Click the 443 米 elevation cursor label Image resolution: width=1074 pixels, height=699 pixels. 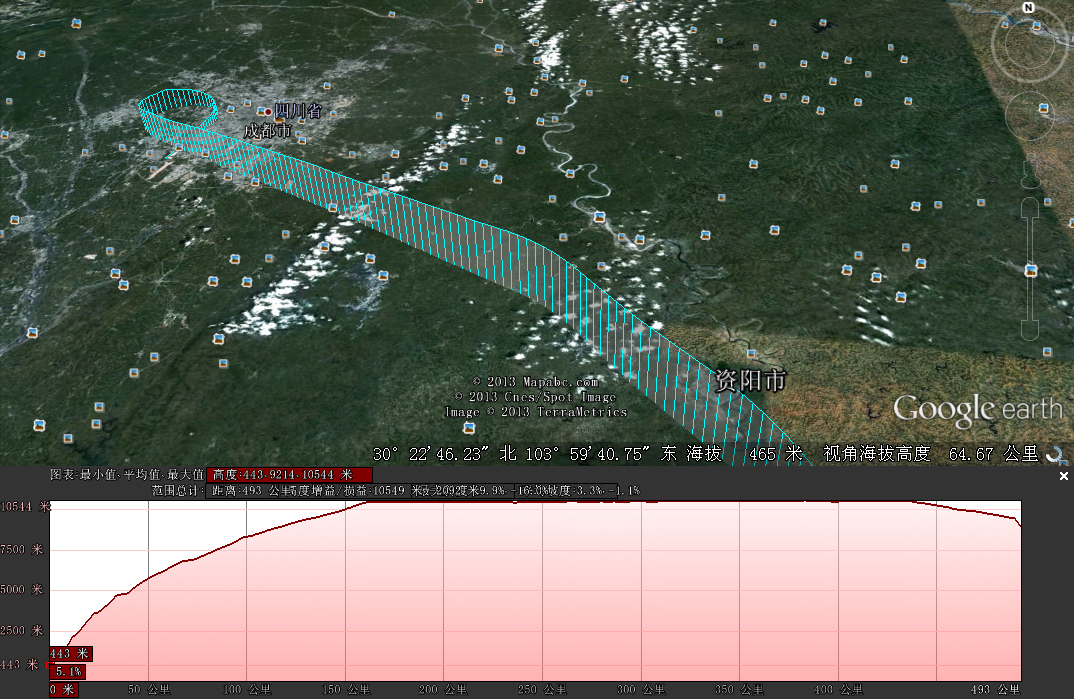point(69,654)
